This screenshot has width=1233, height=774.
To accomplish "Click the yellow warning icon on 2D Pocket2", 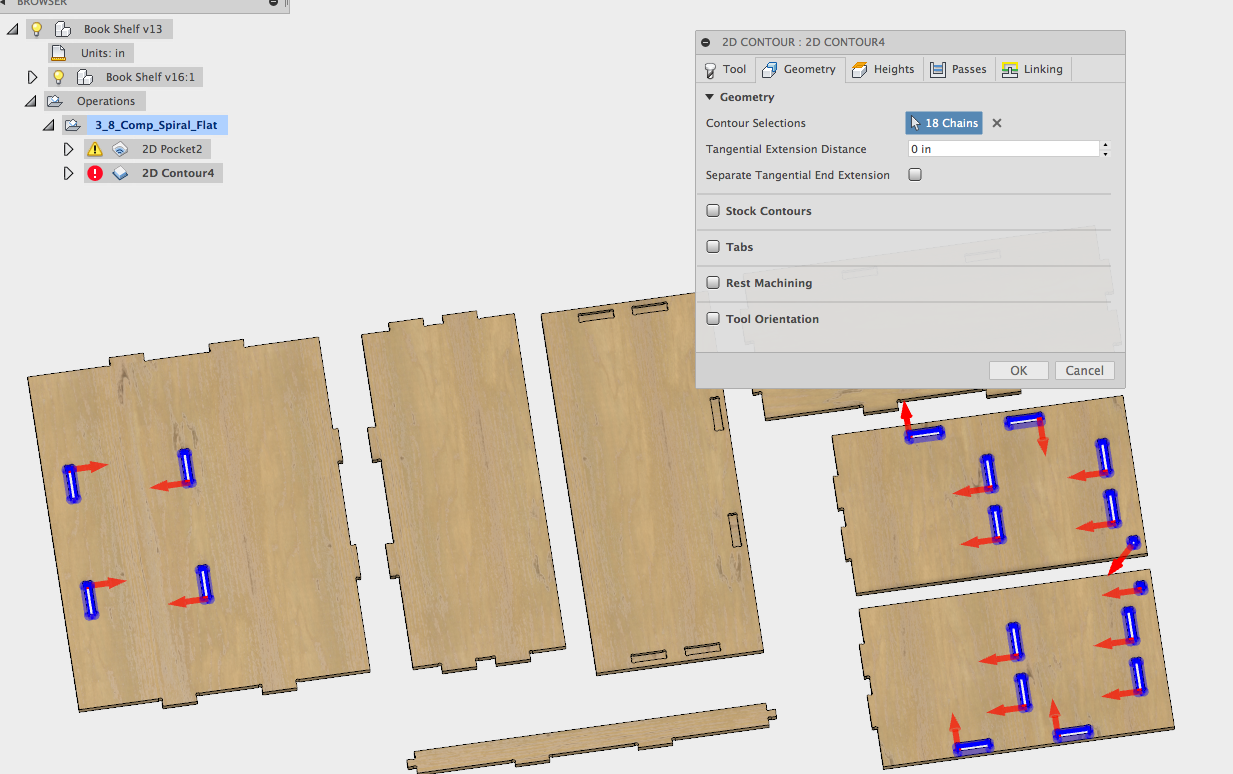I will (x=95, y=149).
